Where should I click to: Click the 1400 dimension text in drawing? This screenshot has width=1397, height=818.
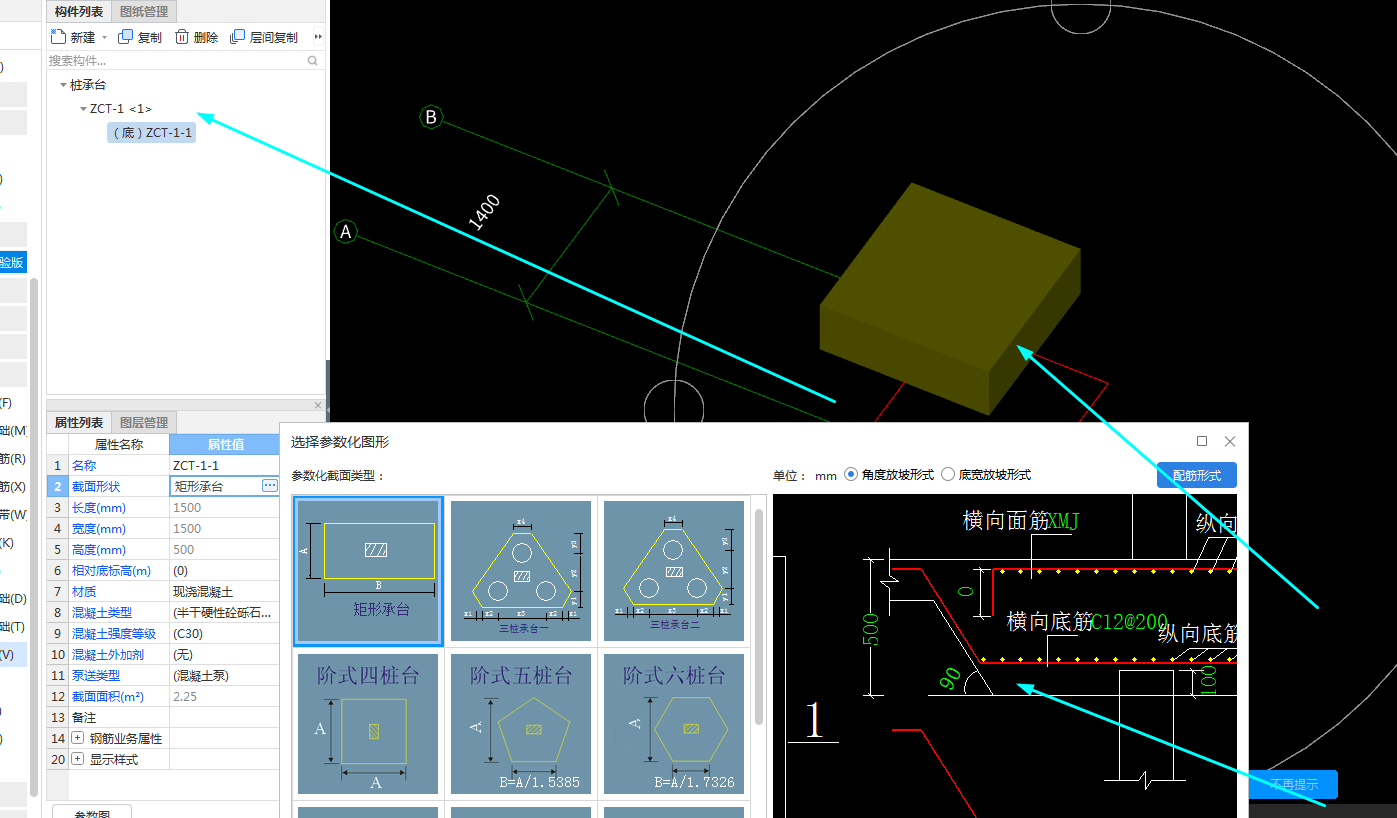pyautogui.click(x=483, y=212)
